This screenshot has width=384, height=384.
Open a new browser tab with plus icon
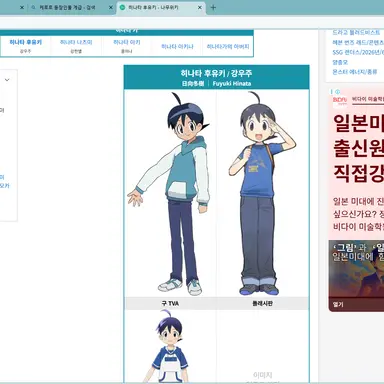tap(213, 7)
